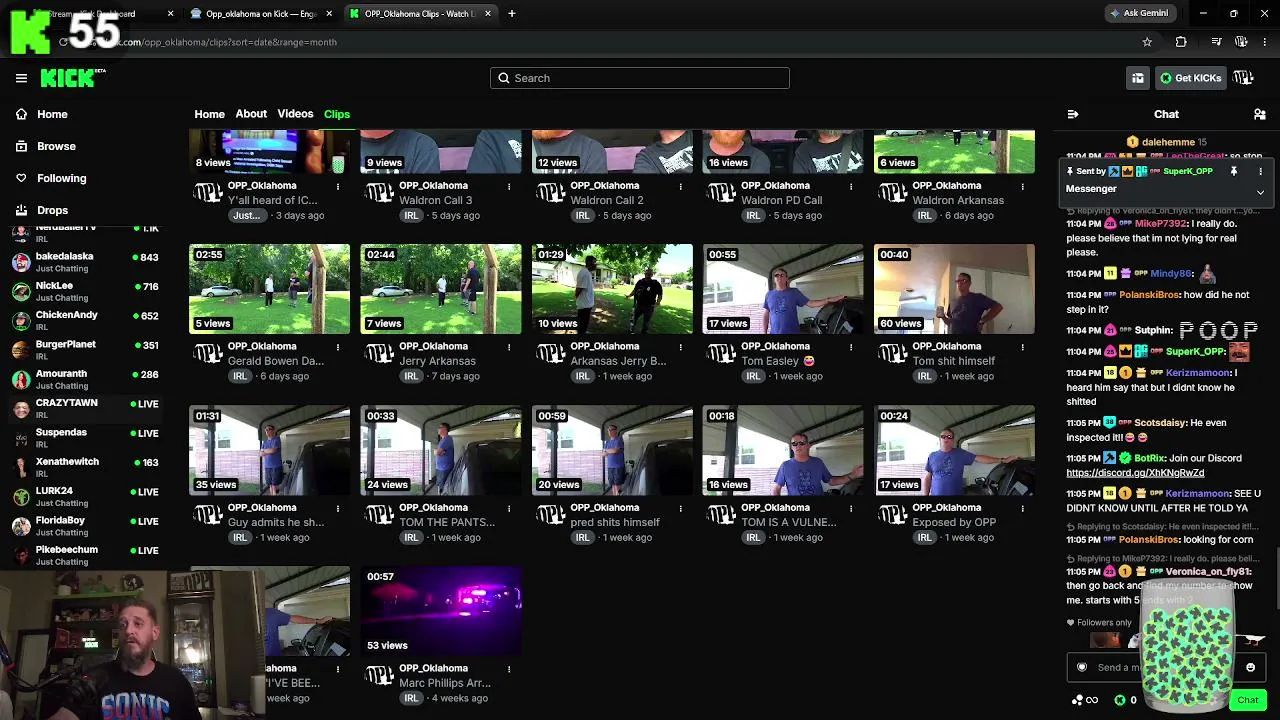1280x720 pixels.
Task: Play the Marc Phillips Arr... clip thumbnail
Action: coord(441,611)
